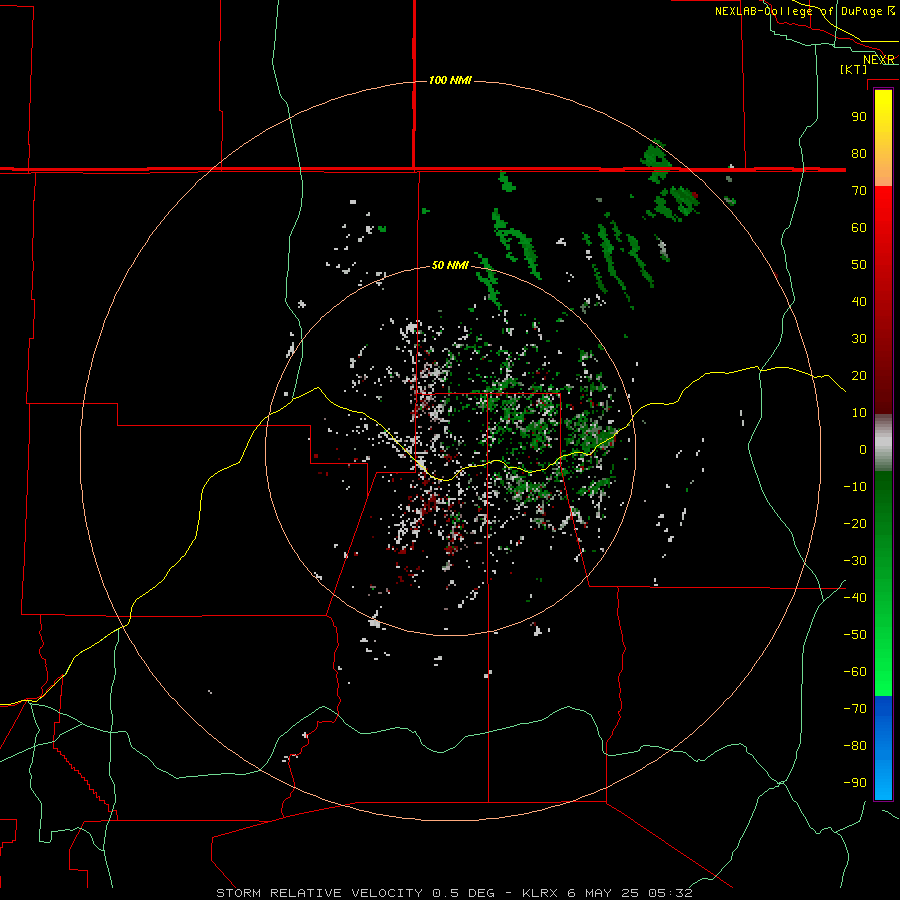Click the 90 value on the velocity scale
This screenshot has width=900, height=900.
(x=859, y=117)
